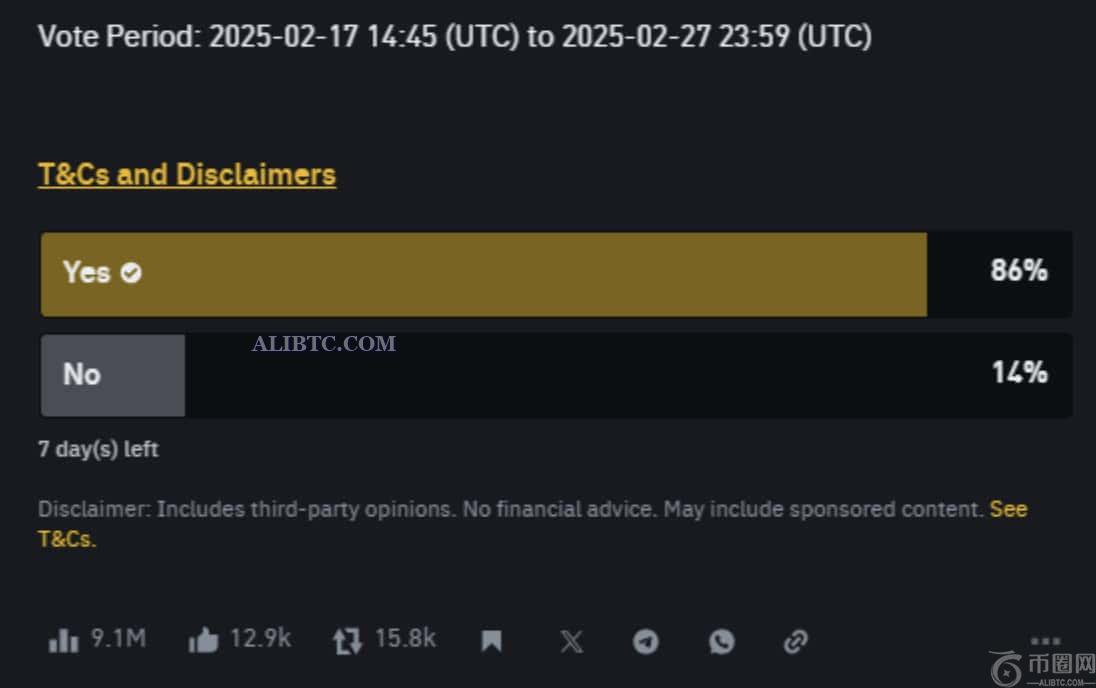Screen dimensions: 1096x688
Task: Select the No poll option
Action: click(82, 374)
